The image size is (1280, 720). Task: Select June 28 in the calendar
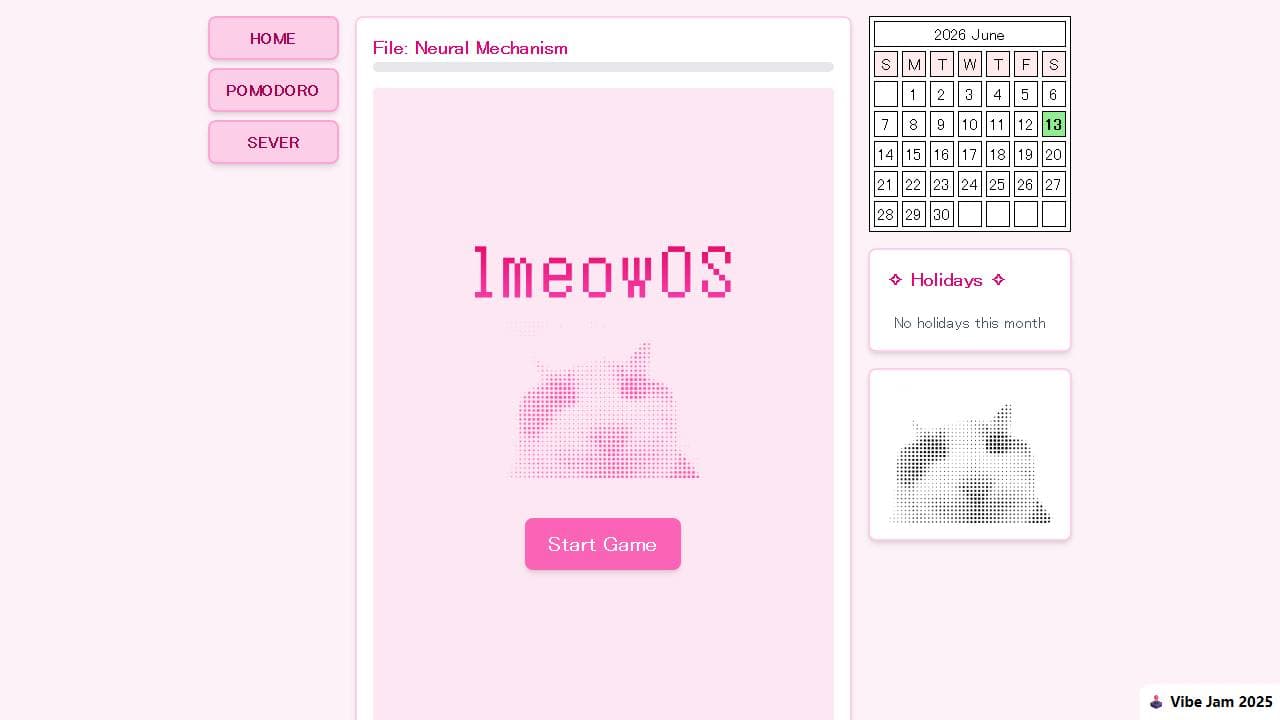(x=886, y=214)
